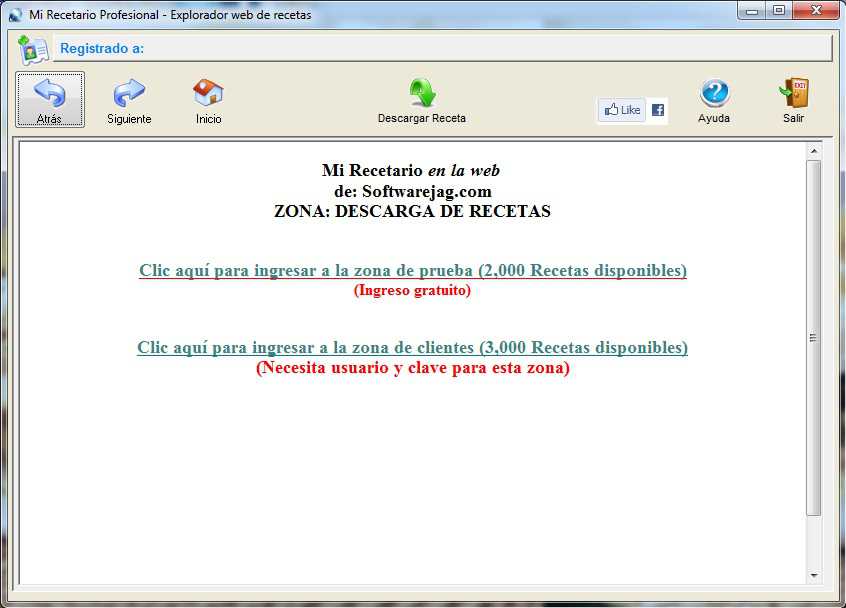This screenshot has width=846, height=608.
Task: Click the scrollbar up arrow
Action: click(814, 151)
